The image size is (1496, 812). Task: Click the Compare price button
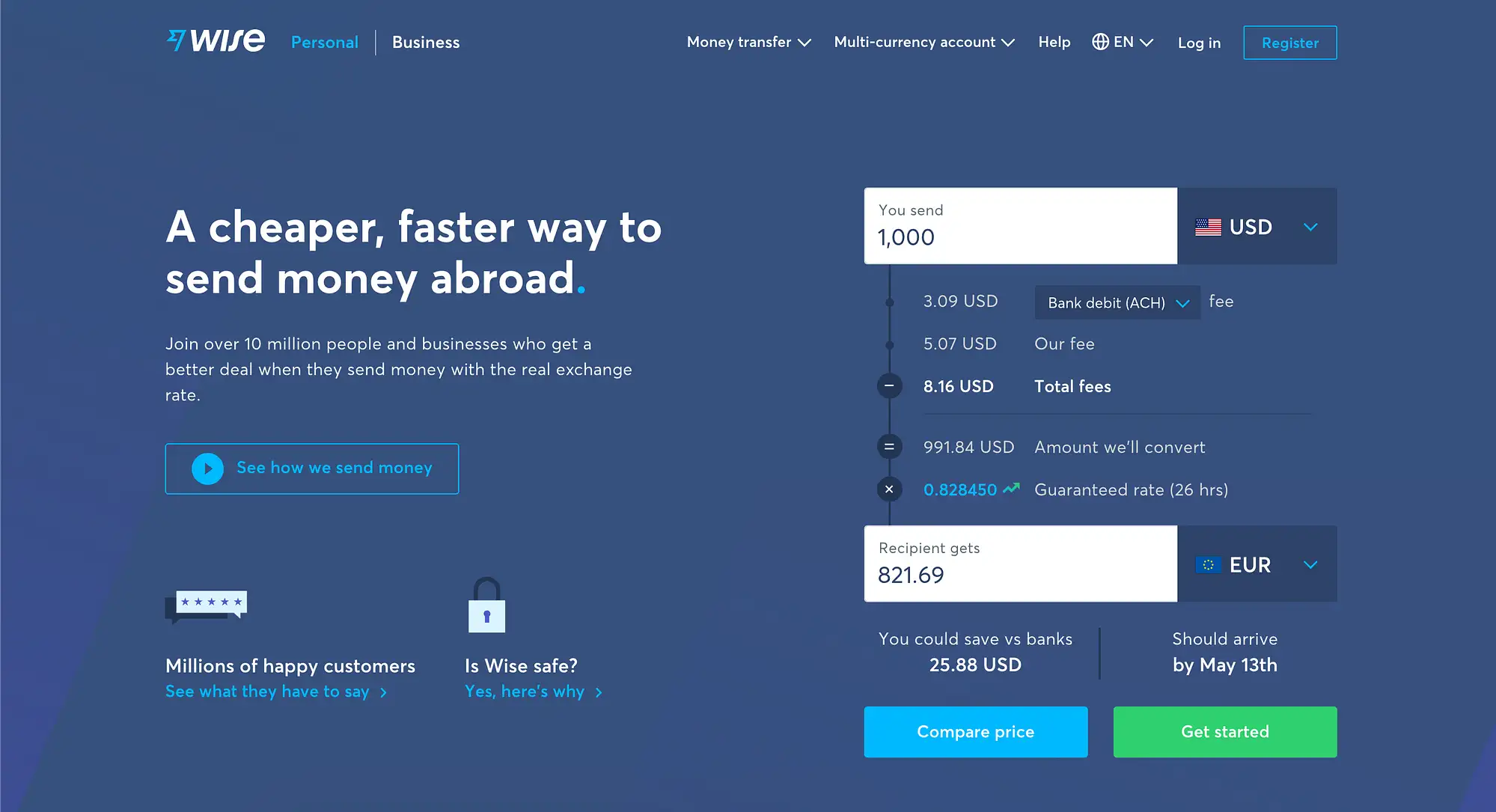pos(975,732)
